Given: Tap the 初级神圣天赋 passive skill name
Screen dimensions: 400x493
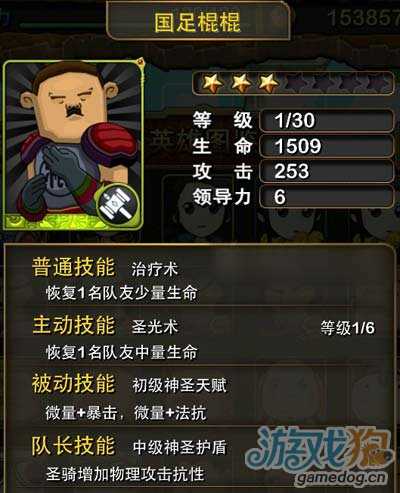Looking at the screenshot, I should pos(179,386).
